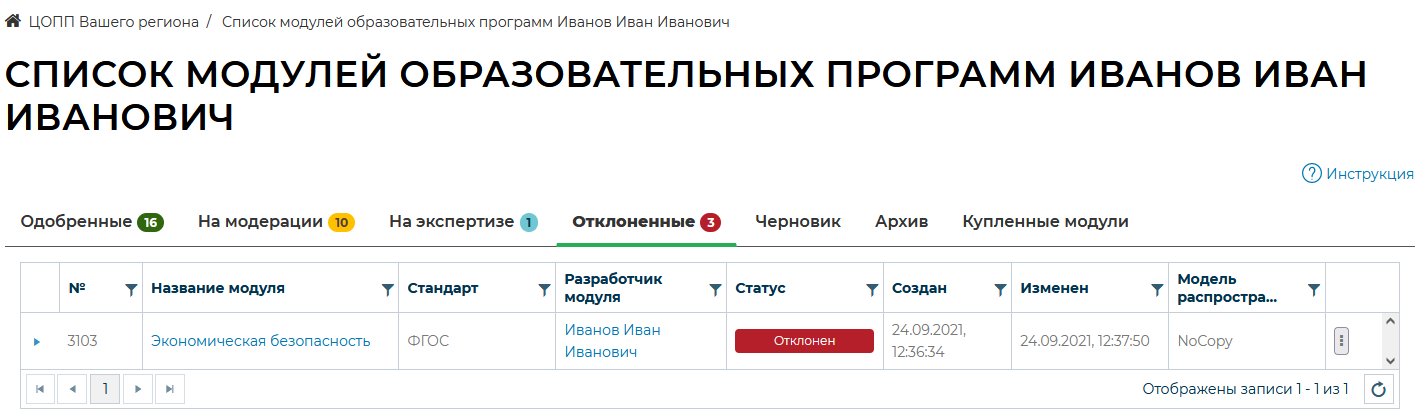
Task: Open the three-dot row actions menu
Action: [x=1342, y=341]
